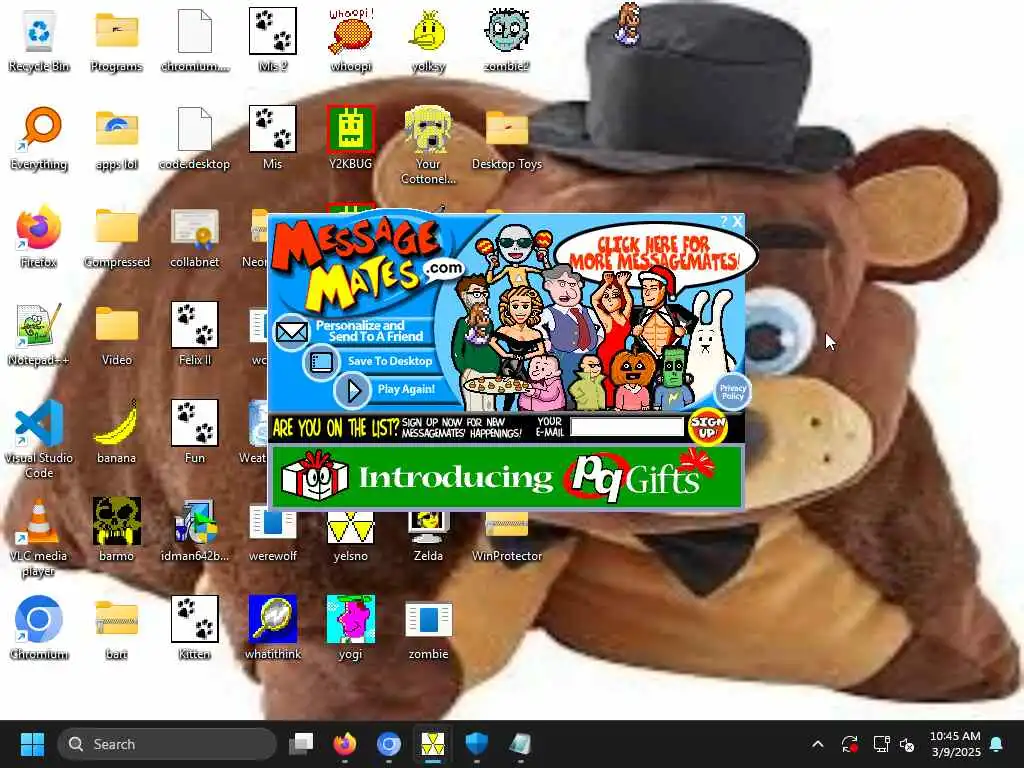Select the Your Cottonel dog icon
The height and width of the screenshot is (768, 1024).
point(428,145)
